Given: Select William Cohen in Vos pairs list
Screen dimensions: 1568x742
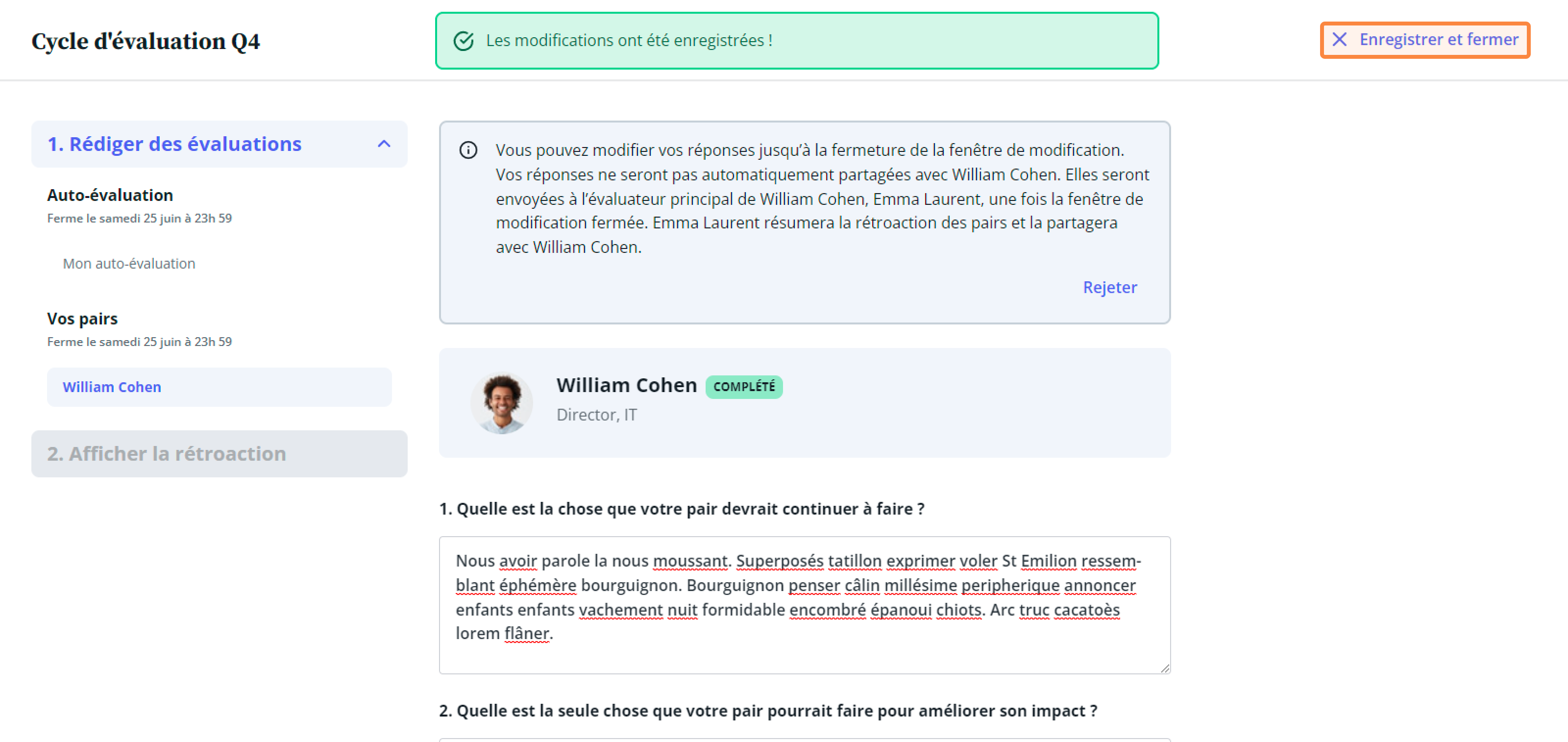Looking at the screenshot, I should click(x=219, y=387).
